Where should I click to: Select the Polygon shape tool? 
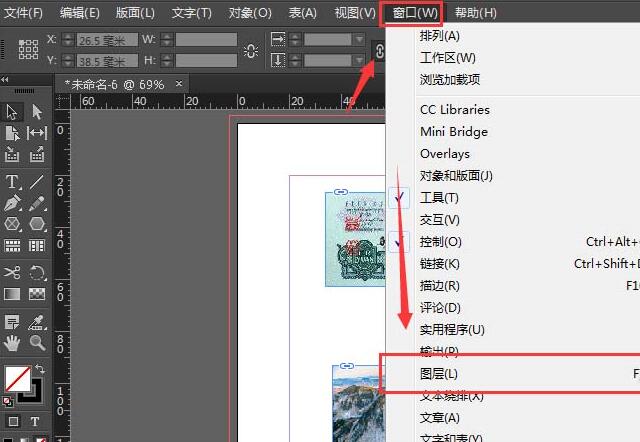pos(37,224)
